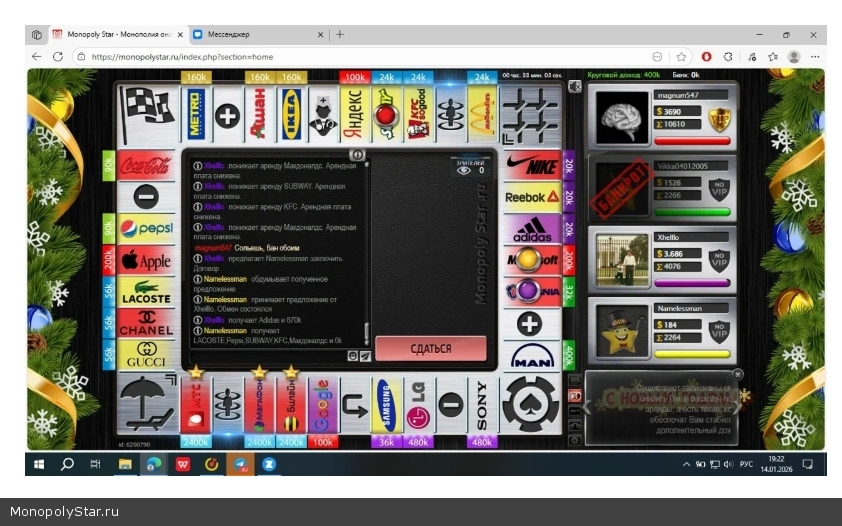Open Telegram from the taskbar
842x526 pixels.
240,464
